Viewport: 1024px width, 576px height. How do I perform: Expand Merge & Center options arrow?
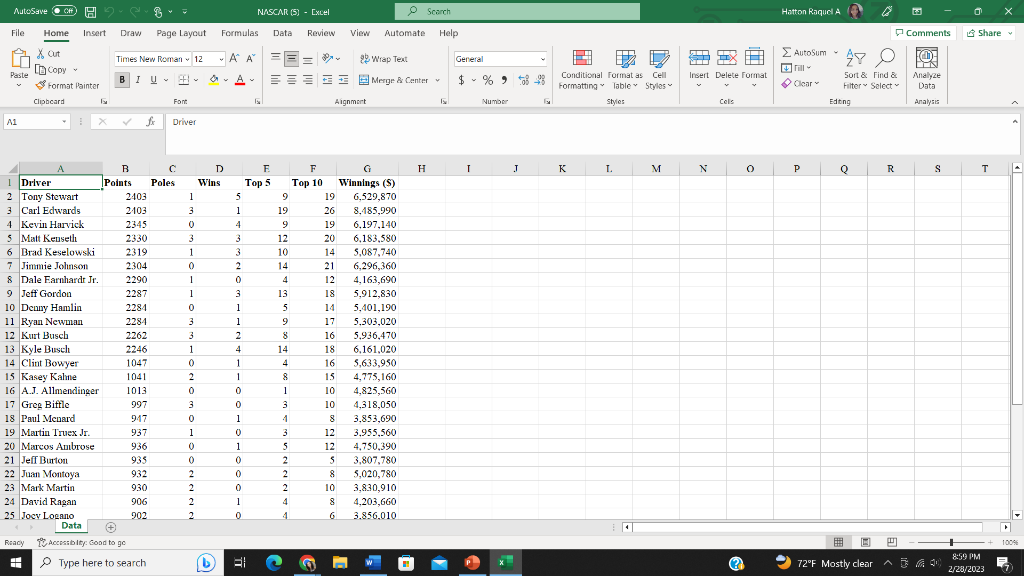point(438,80)
